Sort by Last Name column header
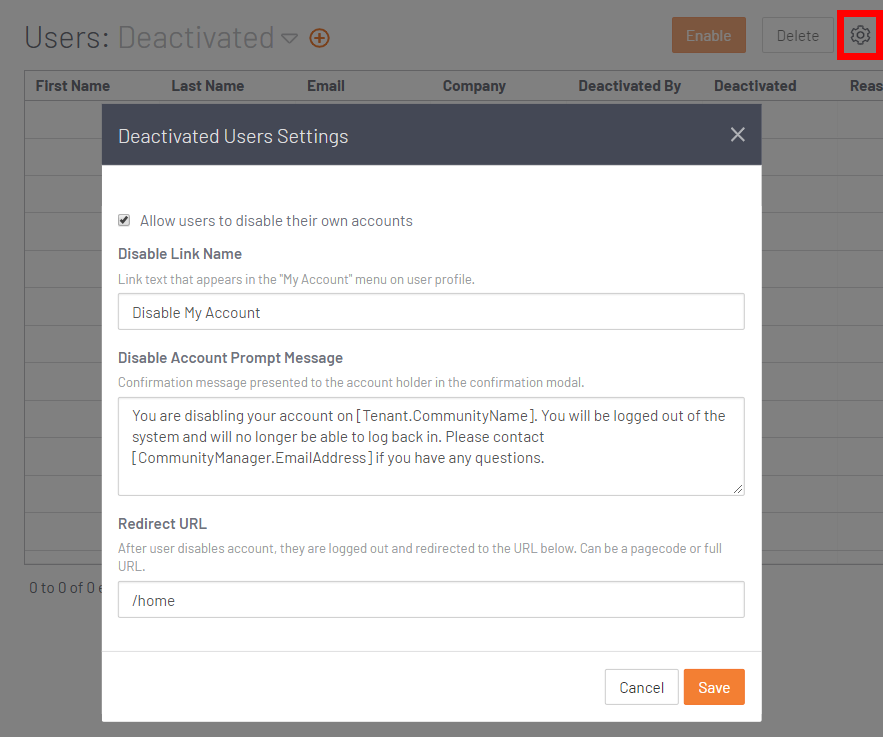Viewport: 883px width, 737px height. (208, 86)
